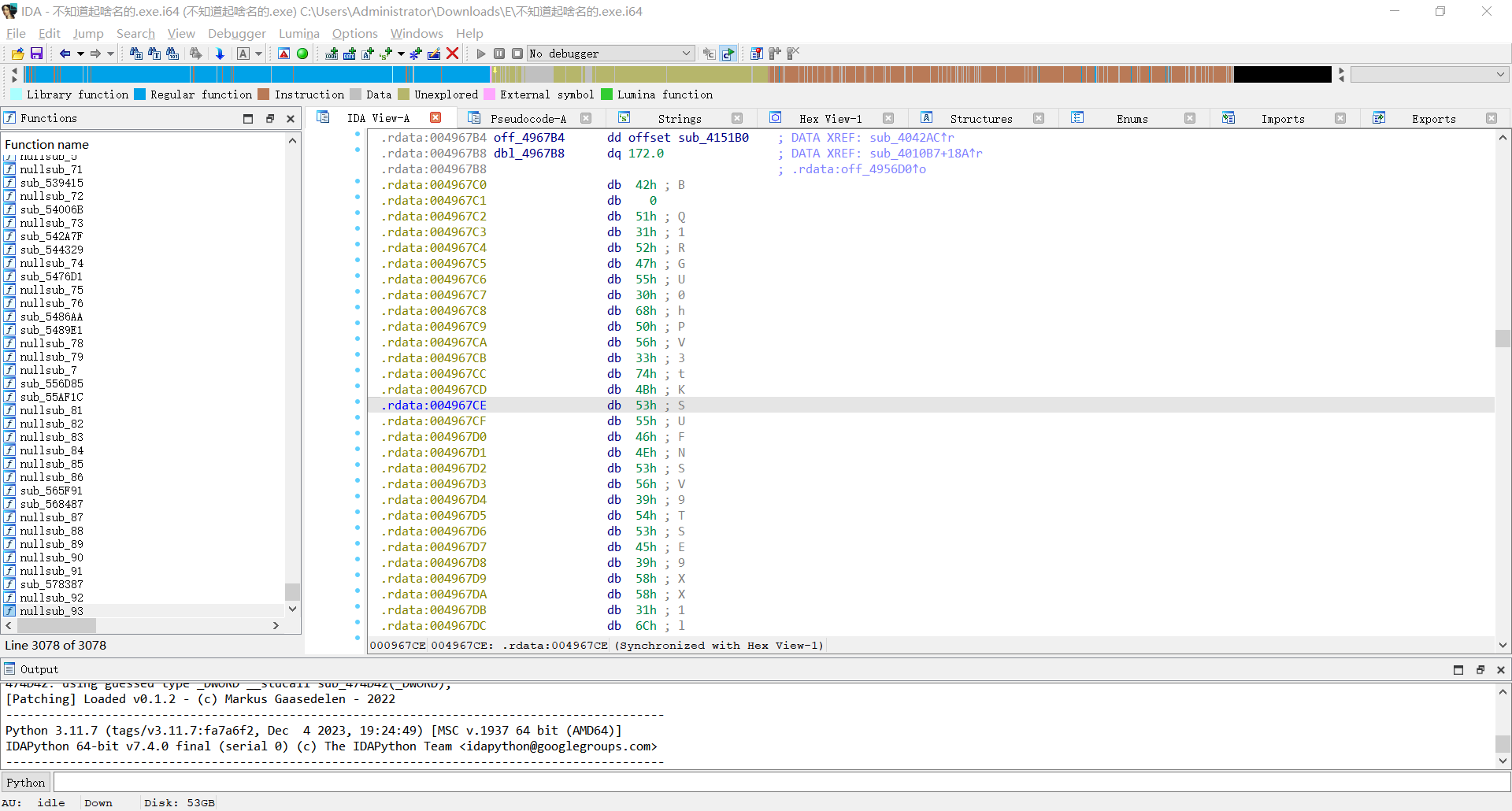This screenshot has height=811, width=1512.
Task: Close the IDA View-A tab
Action: pos(435,117)
